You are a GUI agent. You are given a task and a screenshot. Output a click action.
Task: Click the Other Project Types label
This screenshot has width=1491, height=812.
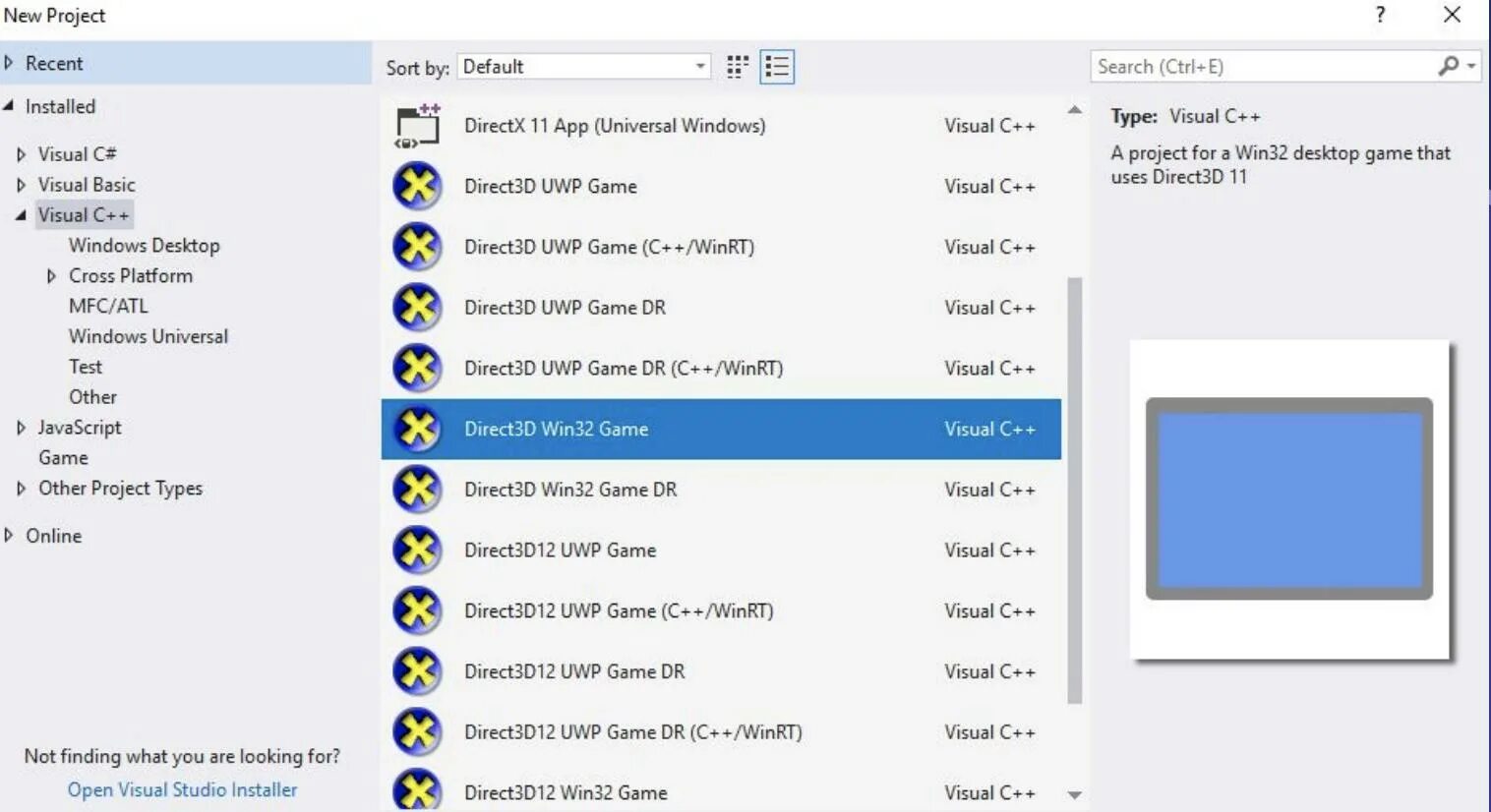point(120,489)
